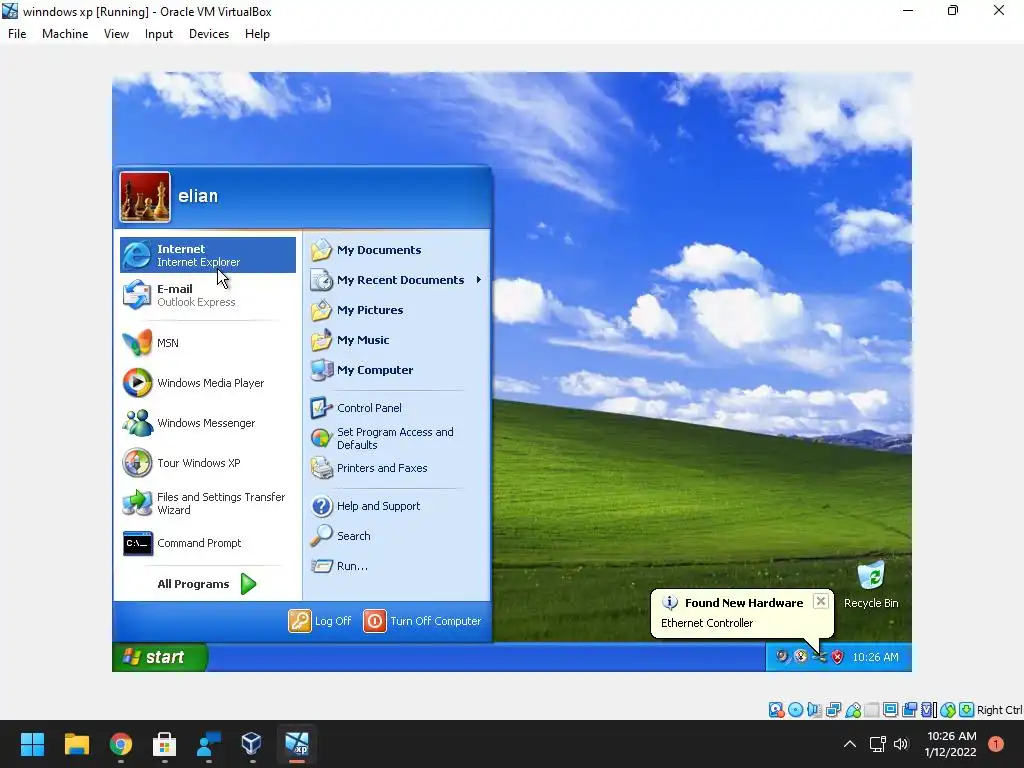Expand All Programs list

click(x=206, y=584)
